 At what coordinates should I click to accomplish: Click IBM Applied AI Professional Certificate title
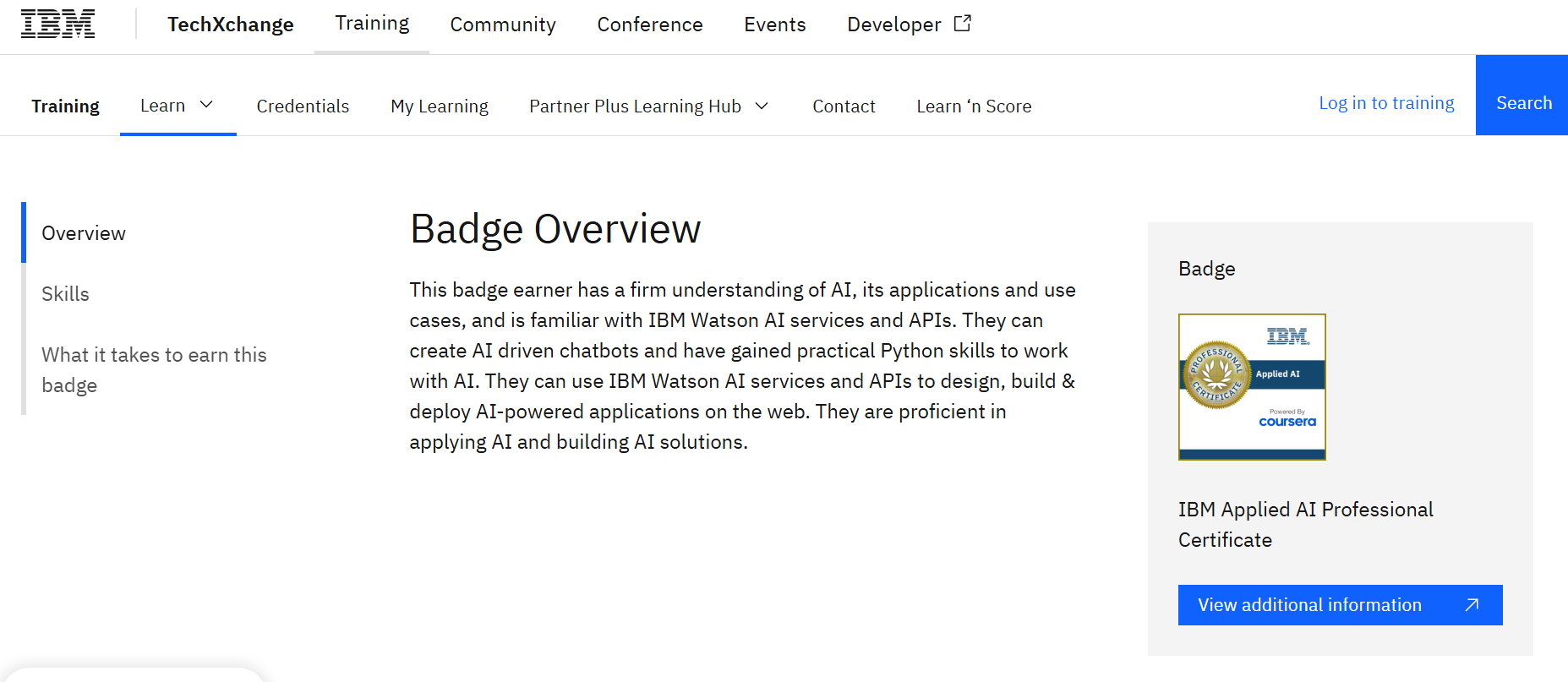1305,525
